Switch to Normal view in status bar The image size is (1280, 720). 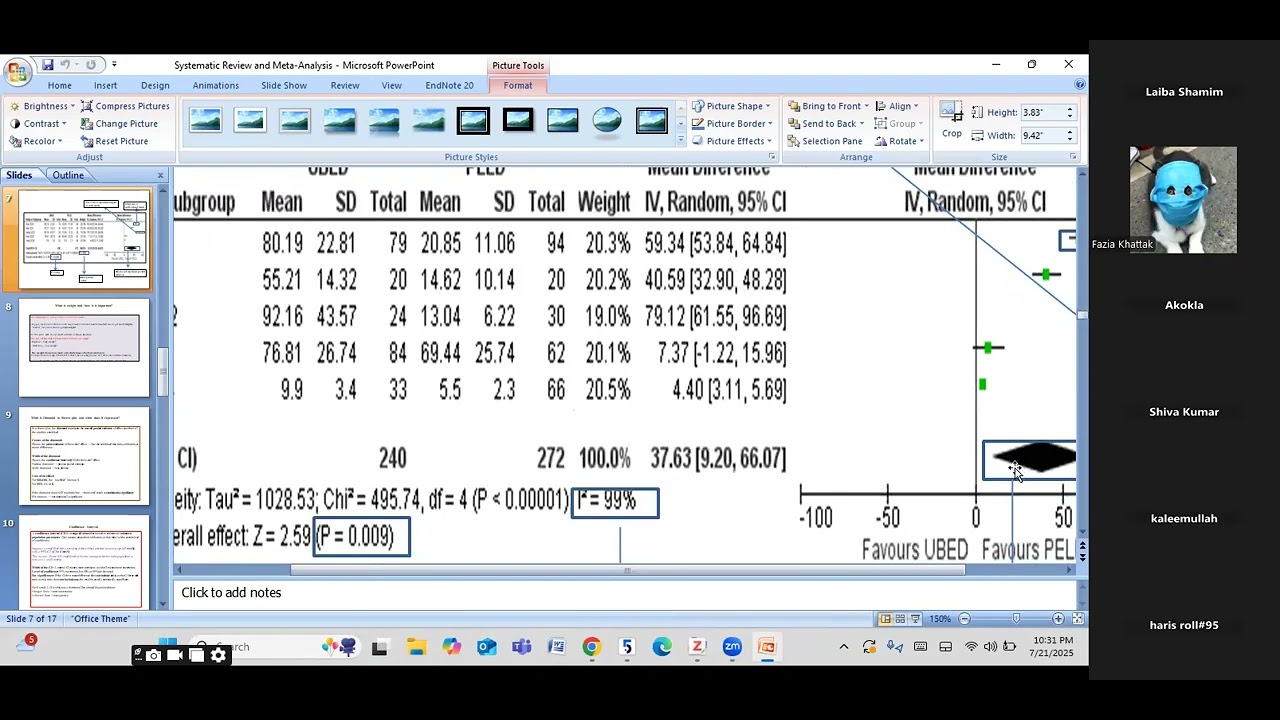point(885,619)
